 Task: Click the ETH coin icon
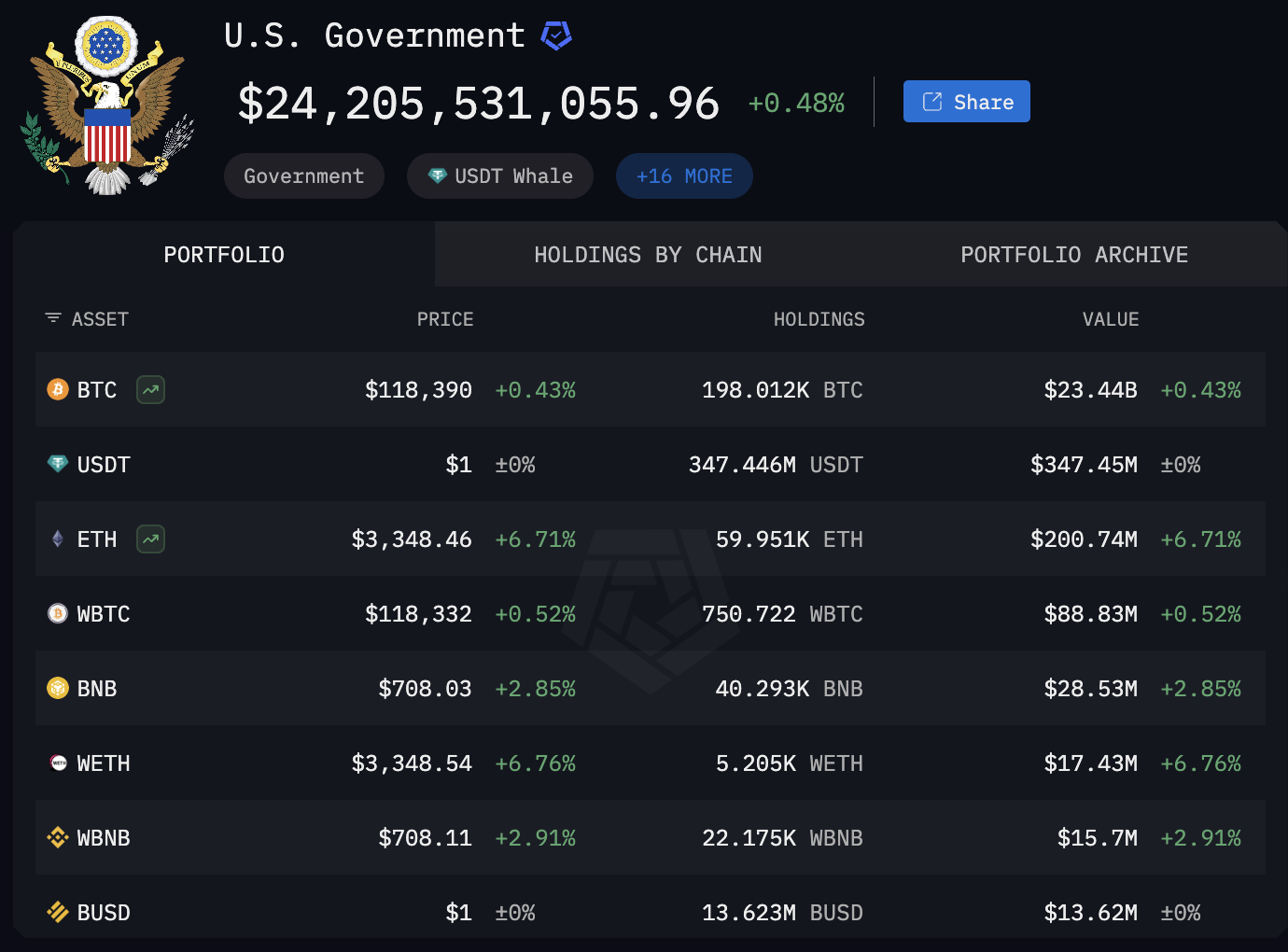[x=58, y=539]
